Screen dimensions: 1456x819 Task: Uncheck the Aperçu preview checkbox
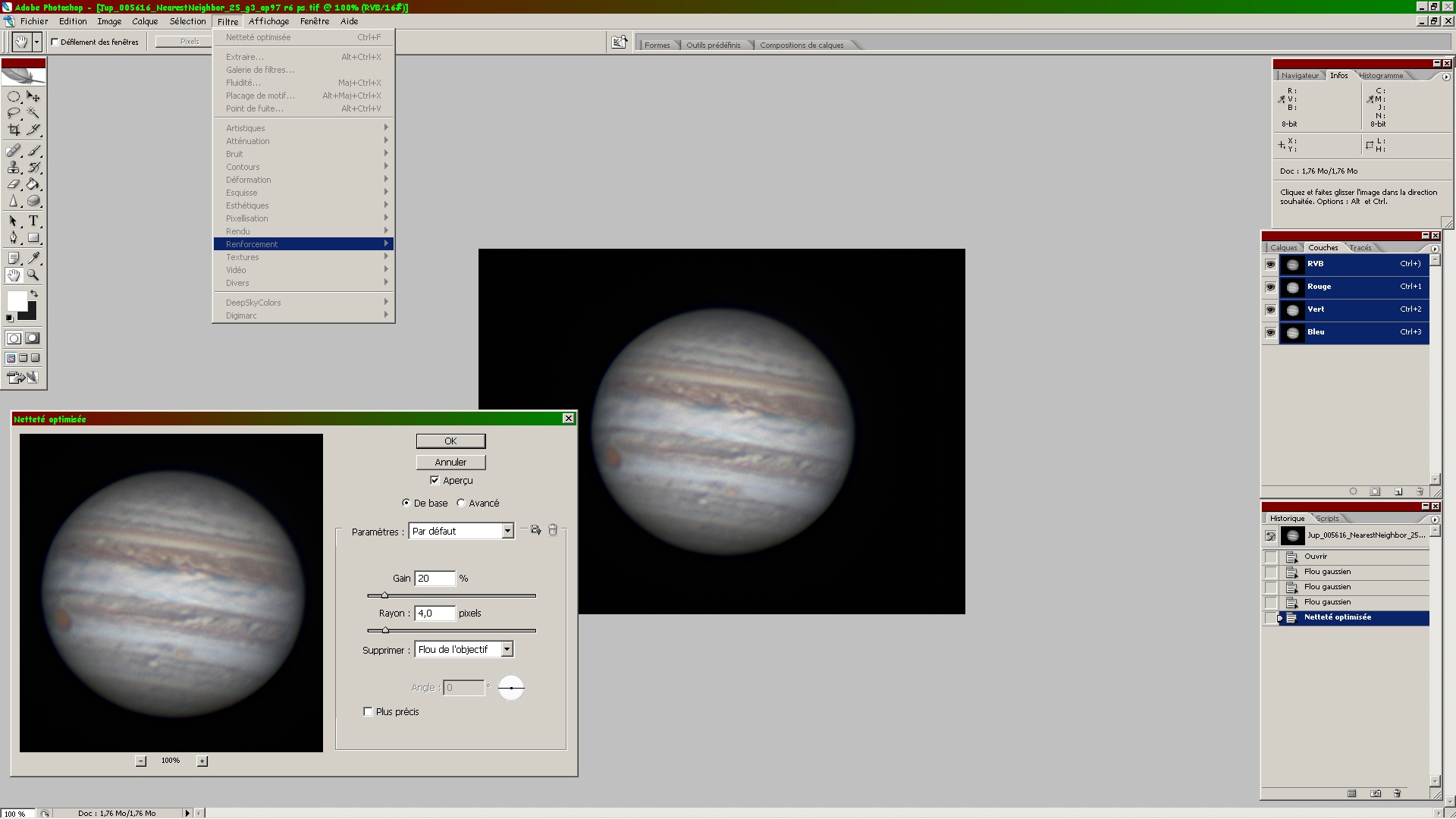[435, 480]
